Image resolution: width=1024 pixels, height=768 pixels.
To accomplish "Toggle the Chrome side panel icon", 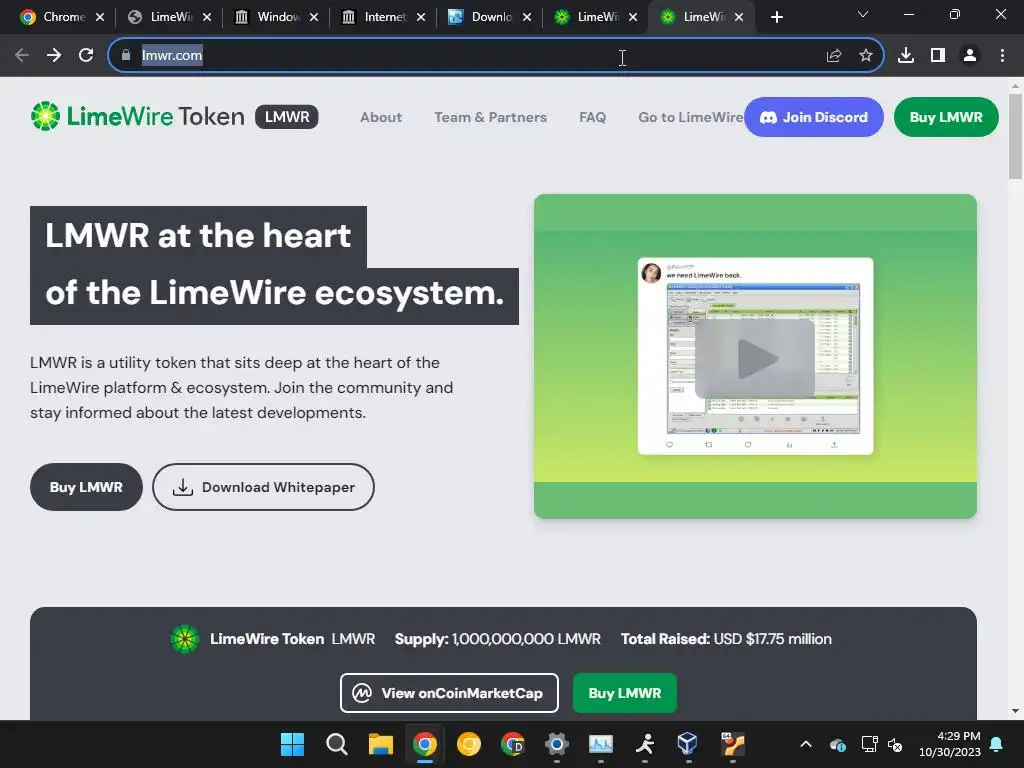I will [938, 56].
